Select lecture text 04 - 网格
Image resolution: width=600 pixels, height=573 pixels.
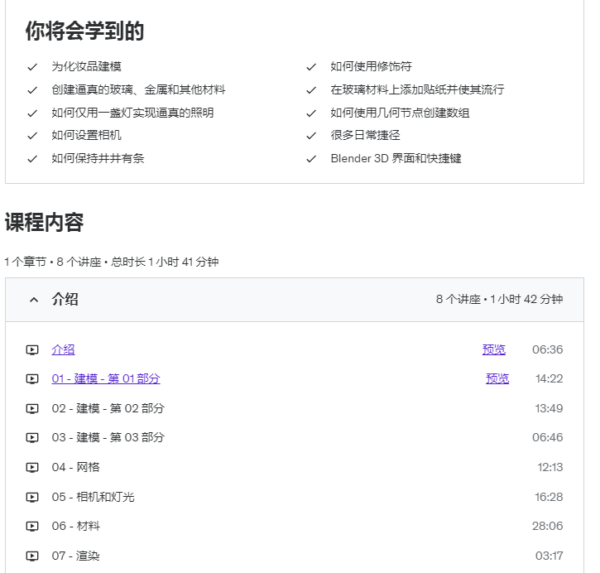(x=76, y=467)
